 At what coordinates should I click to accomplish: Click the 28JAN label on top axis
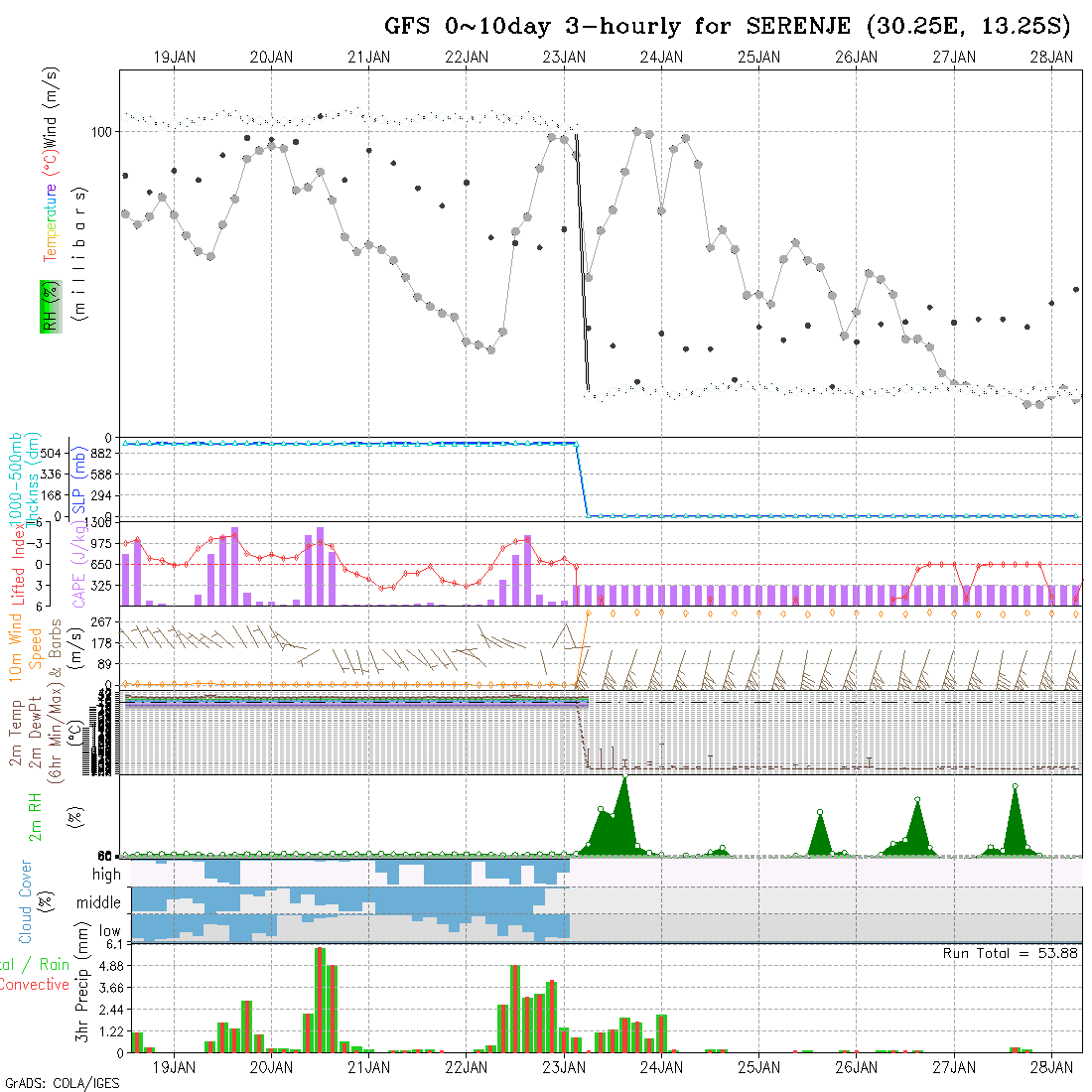(1051, 58)
